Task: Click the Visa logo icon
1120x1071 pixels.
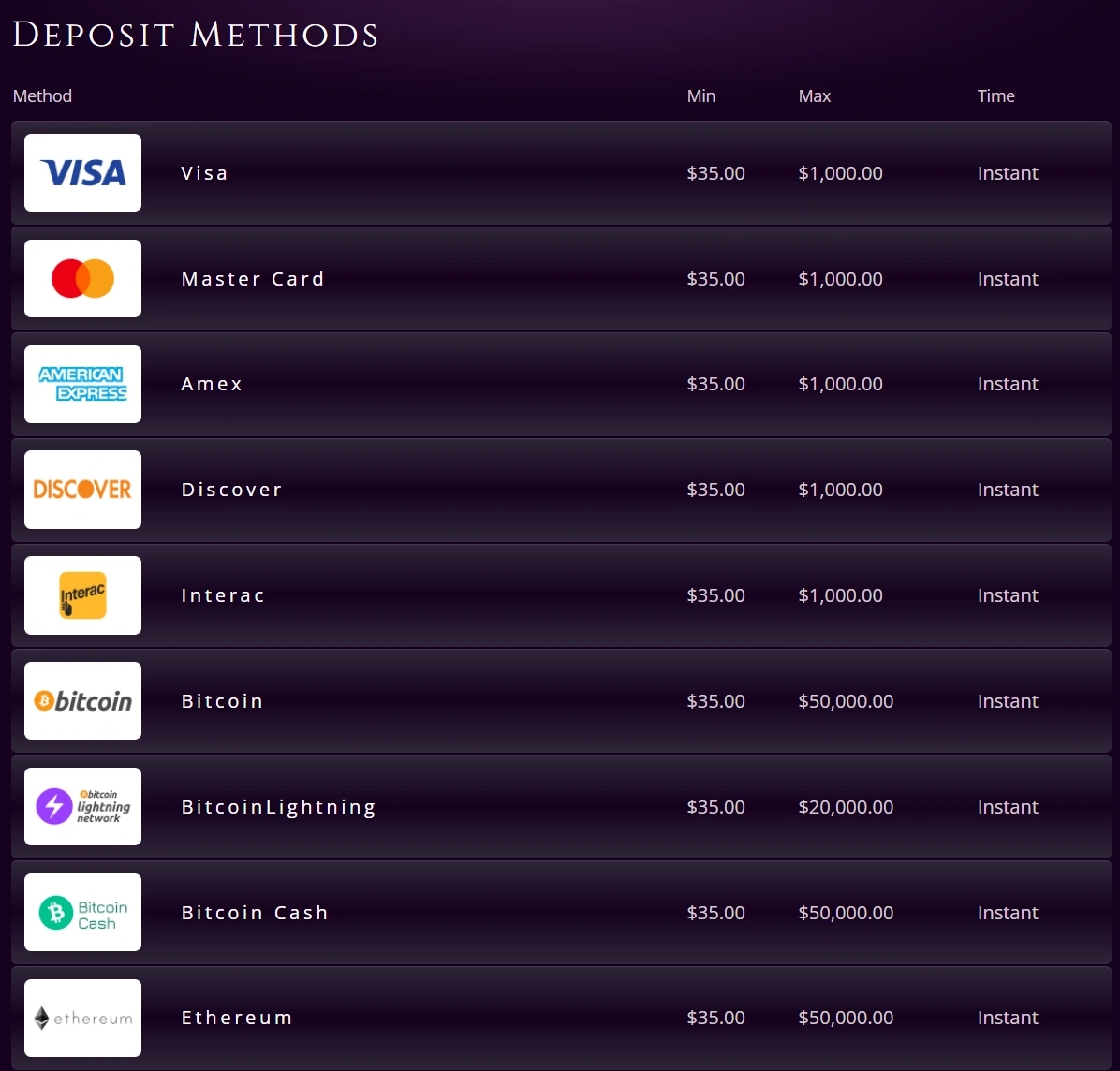Action: (x=82, y=173)
